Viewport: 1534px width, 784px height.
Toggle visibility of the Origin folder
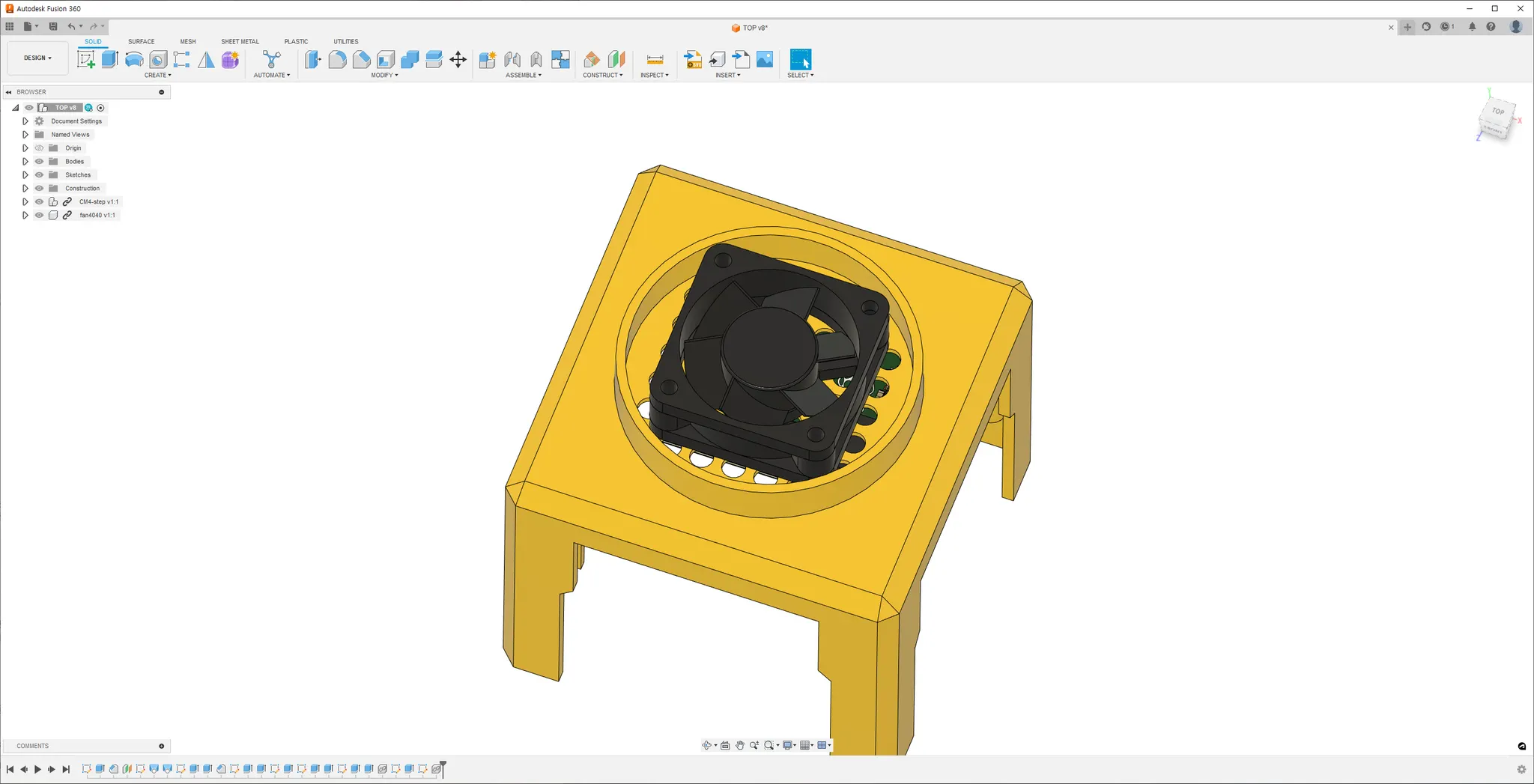(40, 148)
